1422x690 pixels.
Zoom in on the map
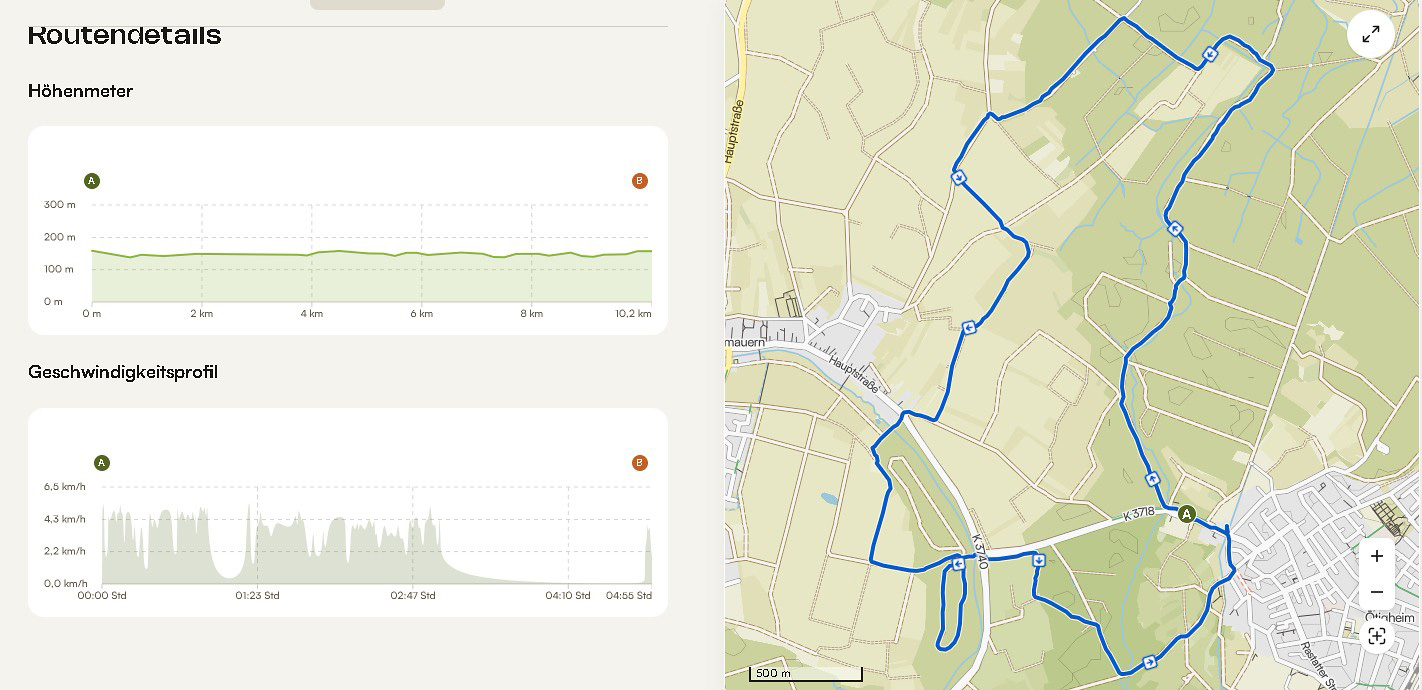[x=1377, y=556]
